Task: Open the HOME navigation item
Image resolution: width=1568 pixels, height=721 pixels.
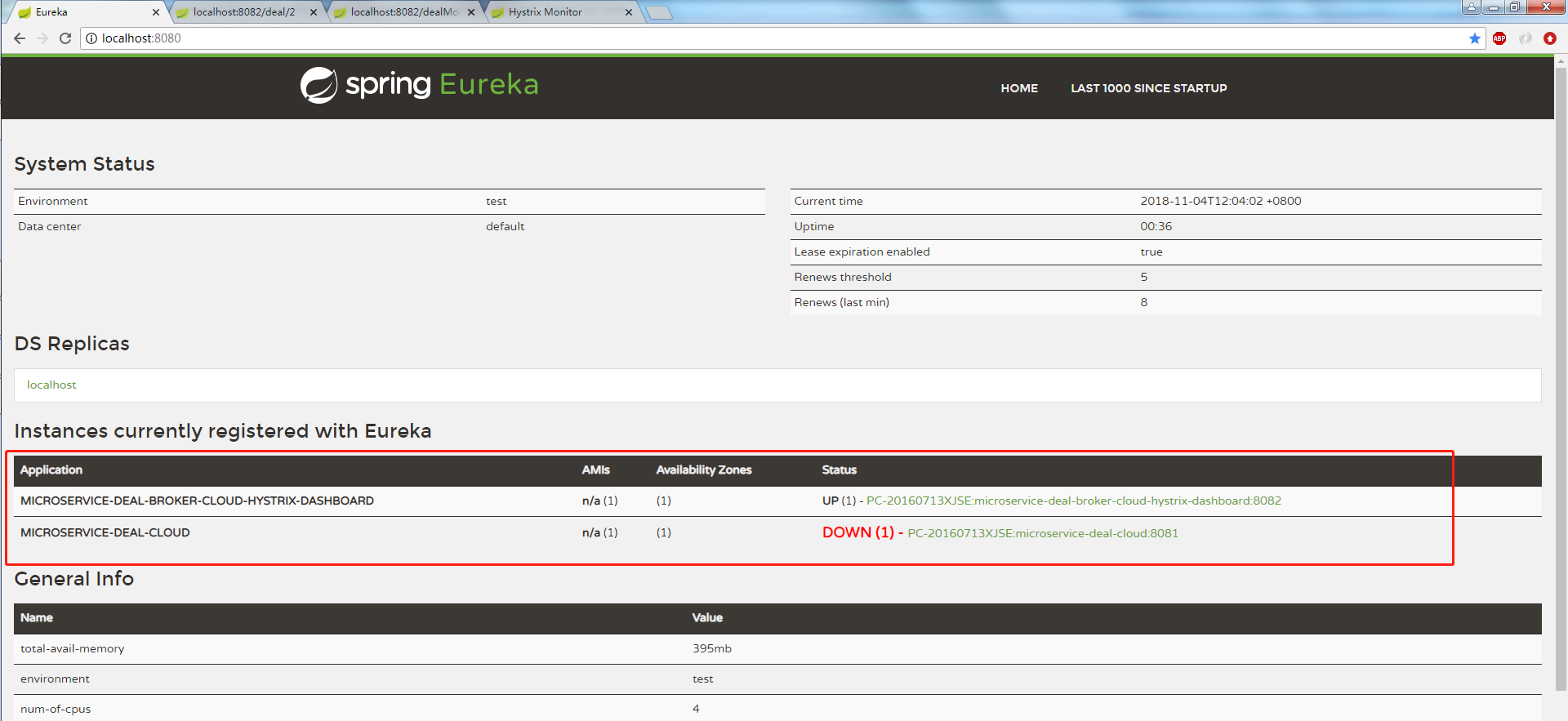Action: 1019,88
